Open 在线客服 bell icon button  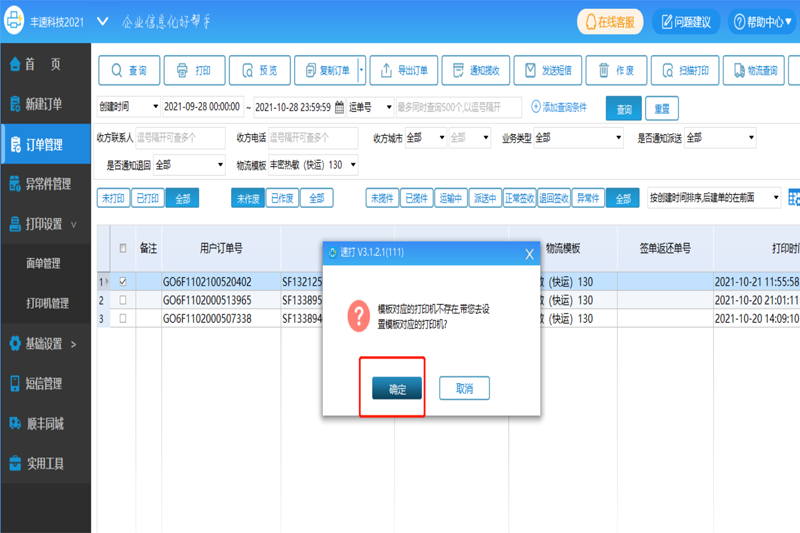(x=610, y=22)
